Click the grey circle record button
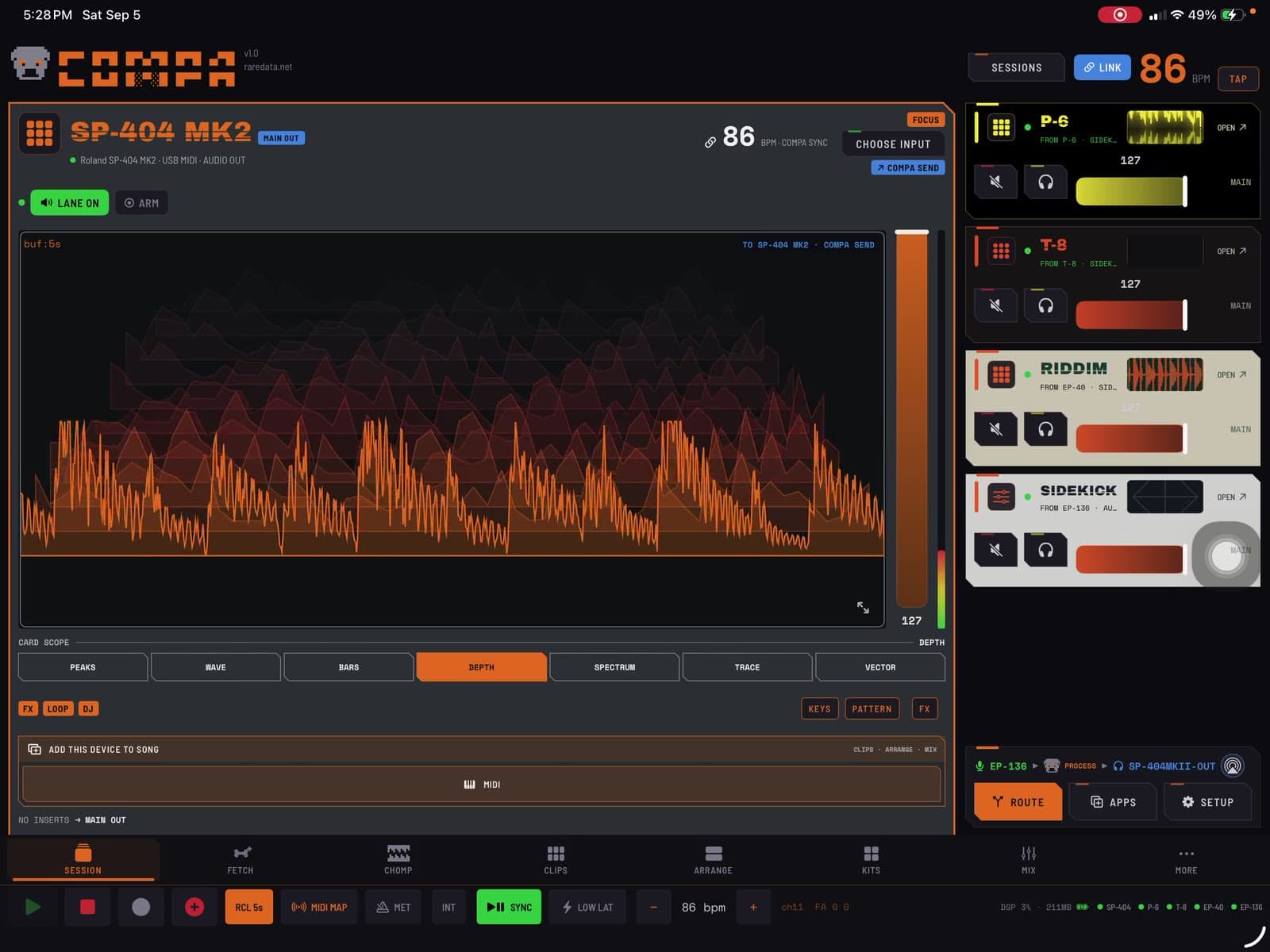 coord(140,907)
